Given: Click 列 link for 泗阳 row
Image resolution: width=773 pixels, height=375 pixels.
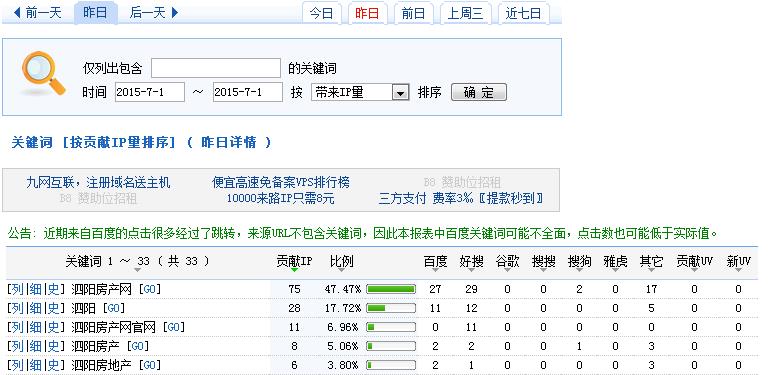Looking at the screenshot, I should [18, 308].
